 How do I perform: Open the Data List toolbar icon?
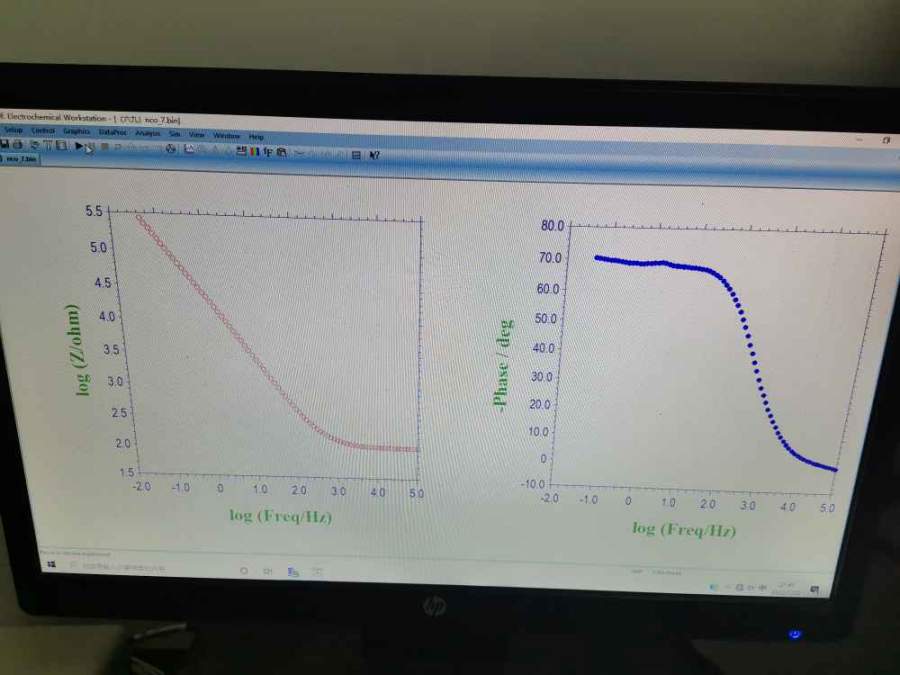point(356,154)
